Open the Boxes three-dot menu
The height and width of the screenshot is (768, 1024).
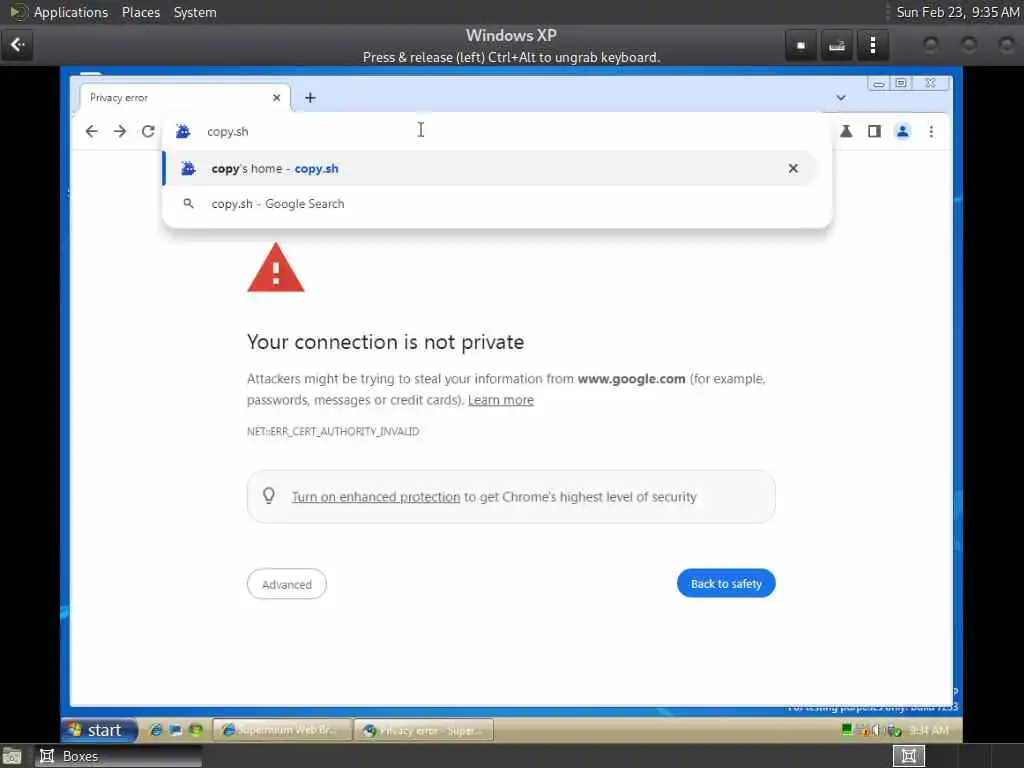(872, 45)
